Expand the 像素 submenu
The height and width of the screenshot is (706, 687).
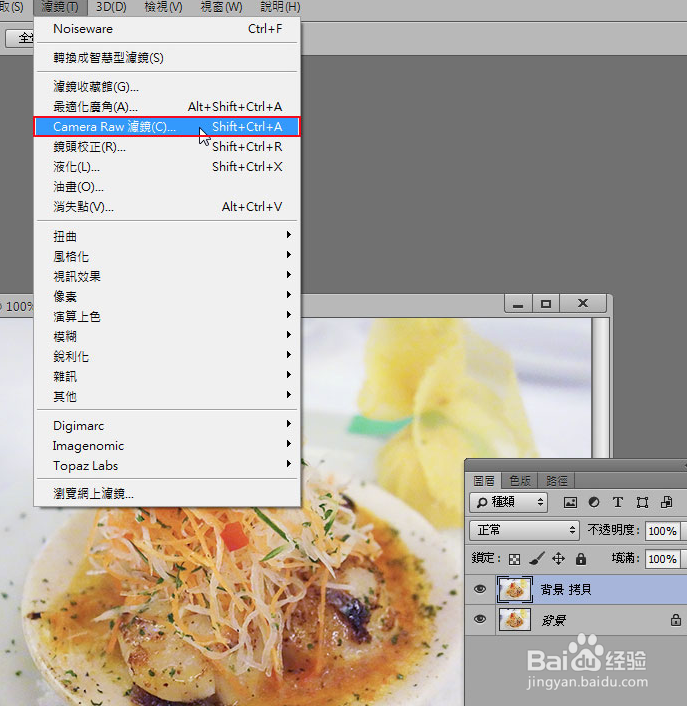tap(167, 296)
